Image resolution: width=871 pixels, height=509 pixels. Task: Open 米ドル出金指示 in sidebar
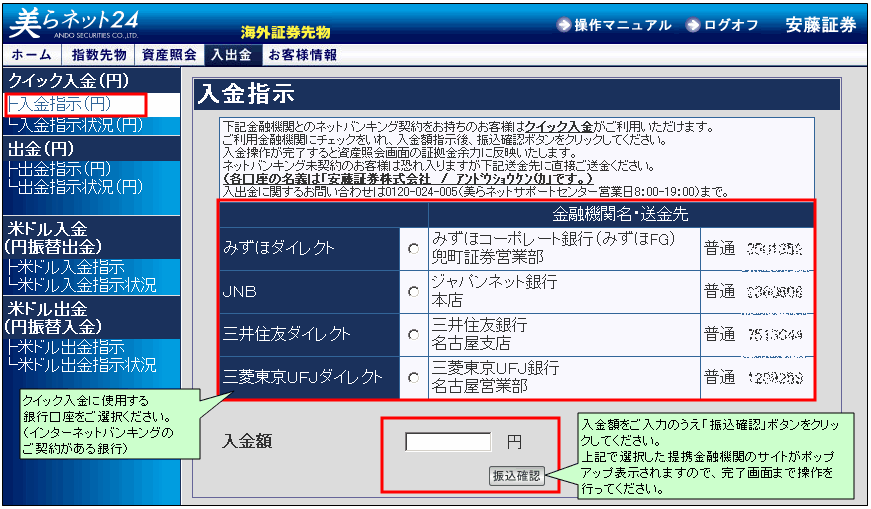coord(66,347)
